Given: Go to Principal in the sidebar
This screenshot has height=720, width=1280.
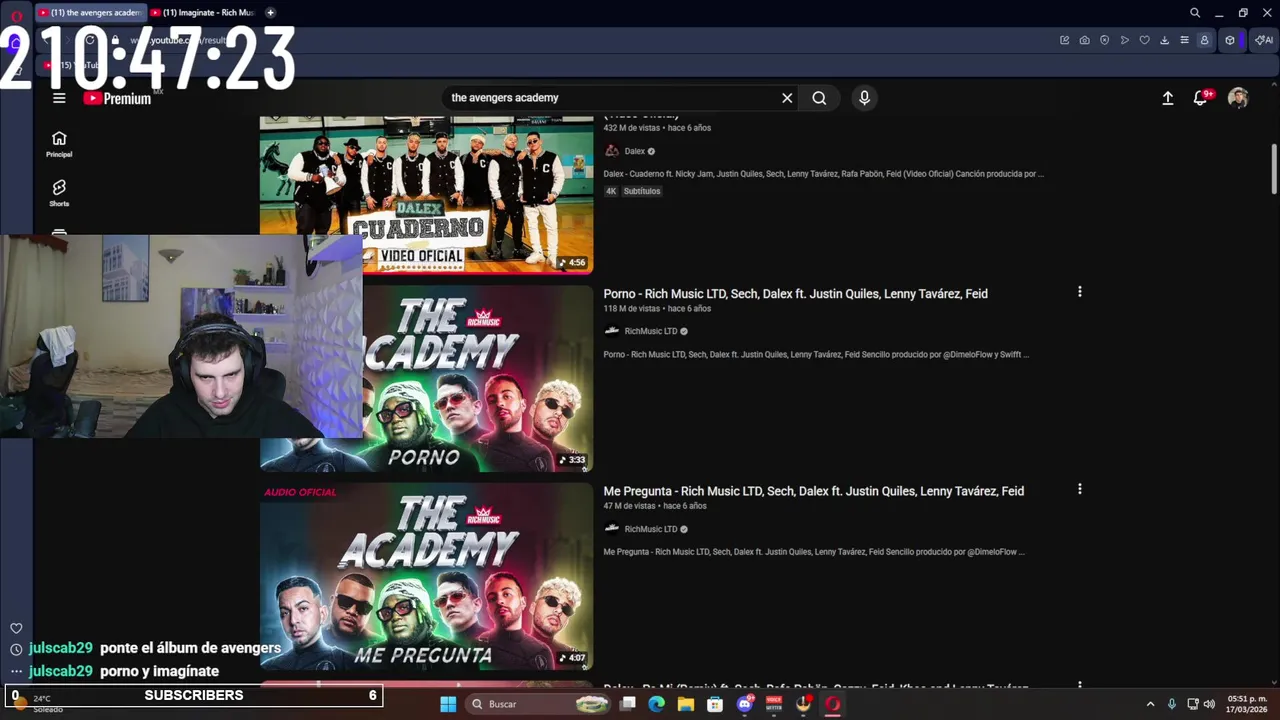Looking at the screenshot, I should (x=59, y=144).
